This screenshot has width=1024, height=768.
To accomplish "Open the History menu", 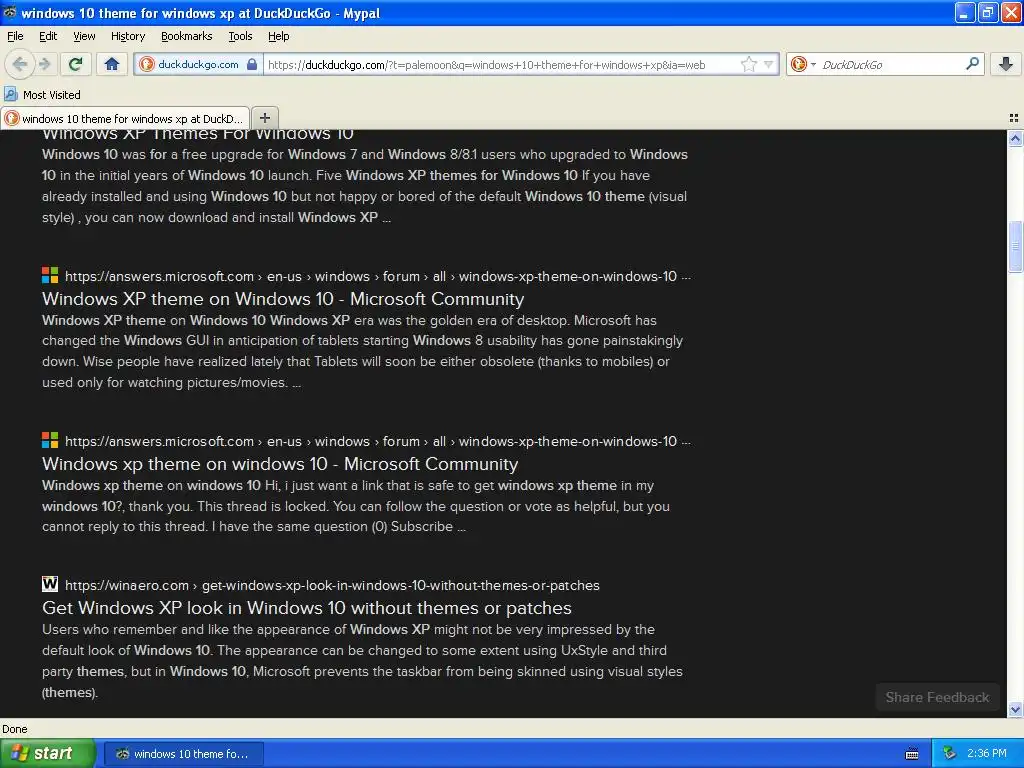I will click(x=127, y=36).
